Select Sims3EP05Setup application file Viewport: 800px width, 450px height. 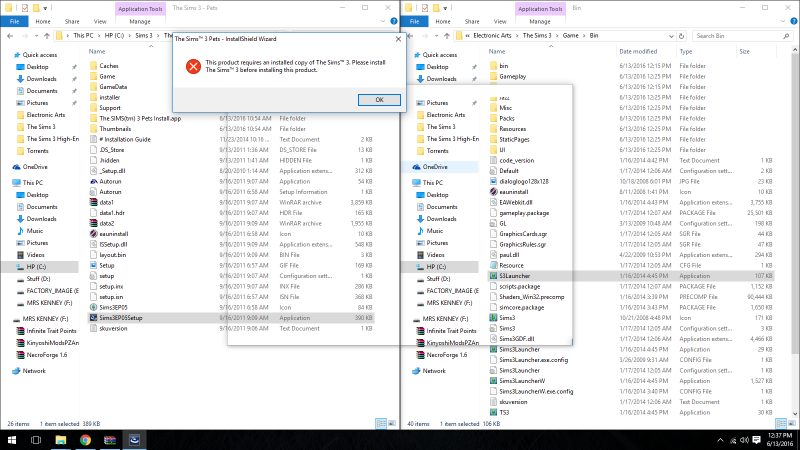(231, 318)
